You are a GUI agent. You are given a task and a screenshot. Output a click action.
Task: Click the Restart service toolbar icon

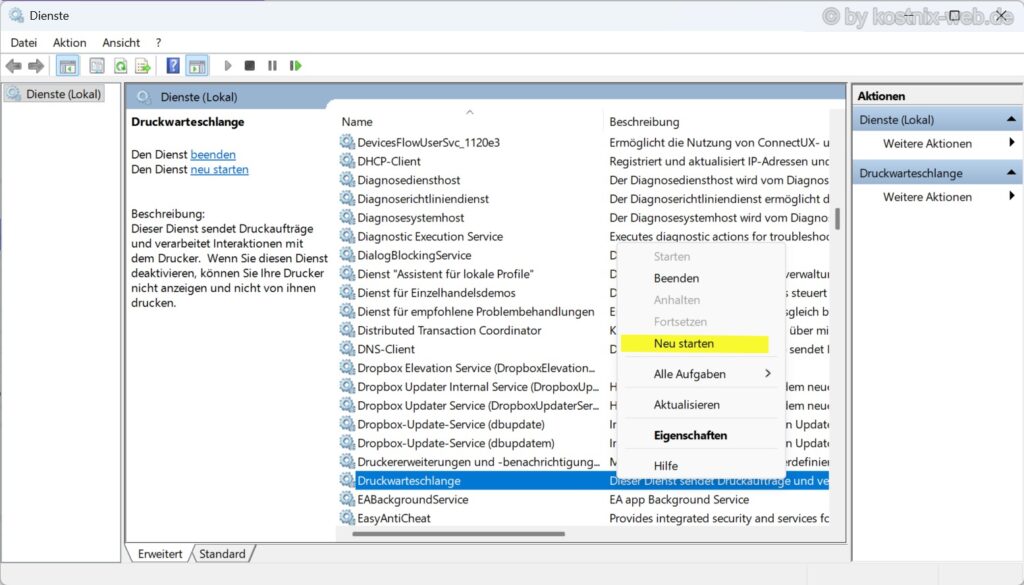pyautogui.click(x=295, y=66)
